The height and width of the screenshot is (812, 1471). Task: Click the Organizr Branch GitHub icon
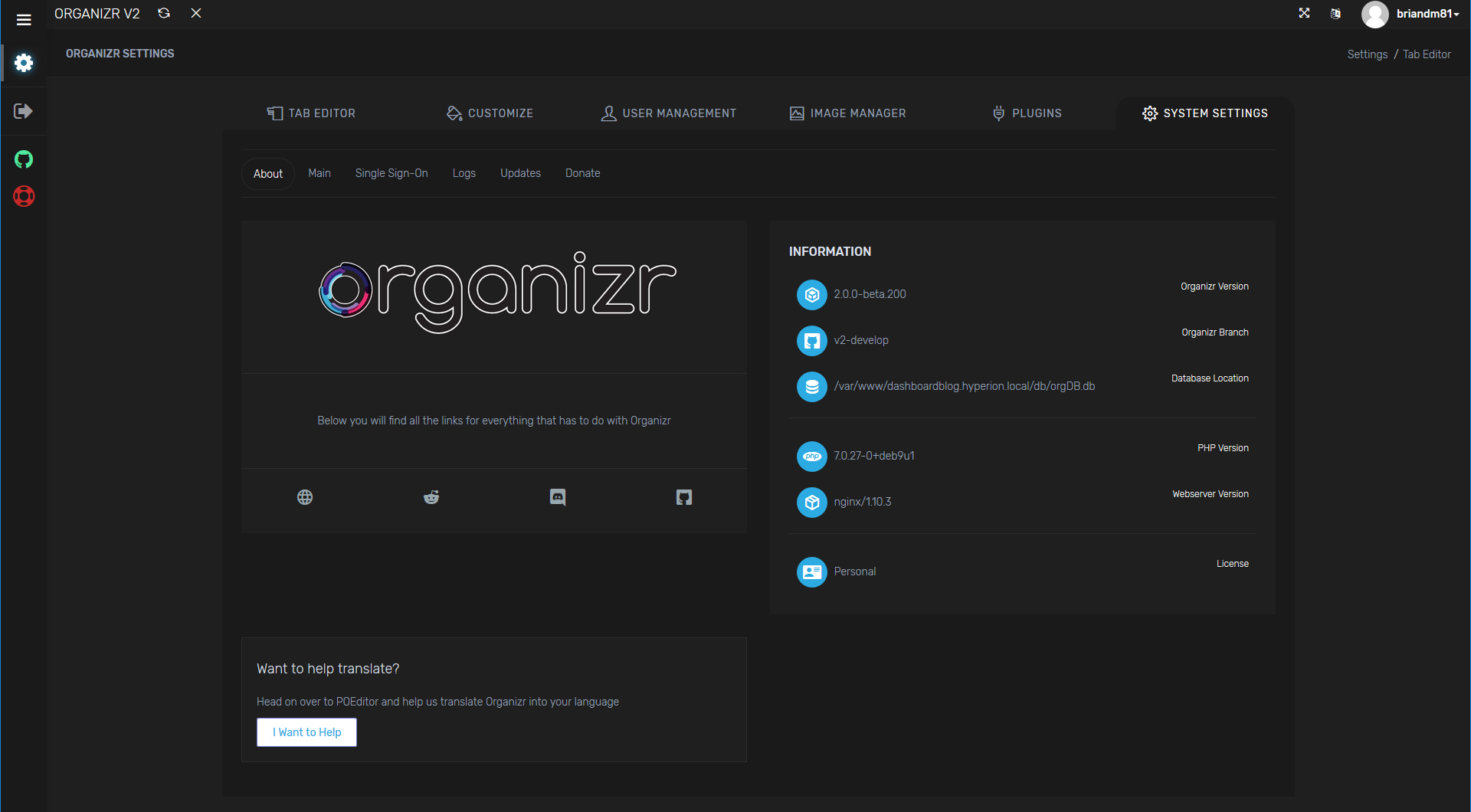coord(812,341)
